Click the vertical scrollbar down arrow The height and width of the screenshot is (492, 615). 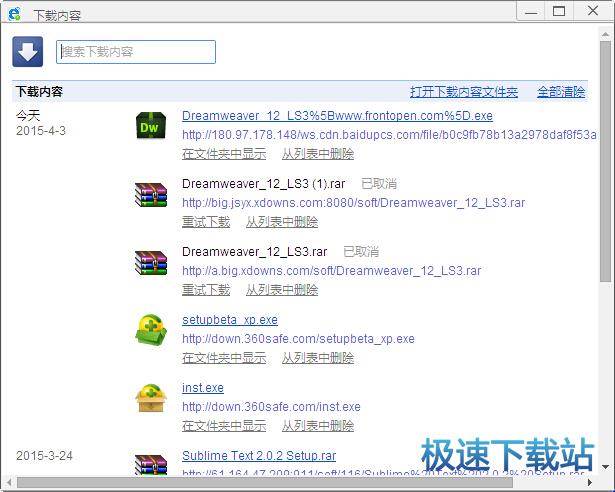605,466
